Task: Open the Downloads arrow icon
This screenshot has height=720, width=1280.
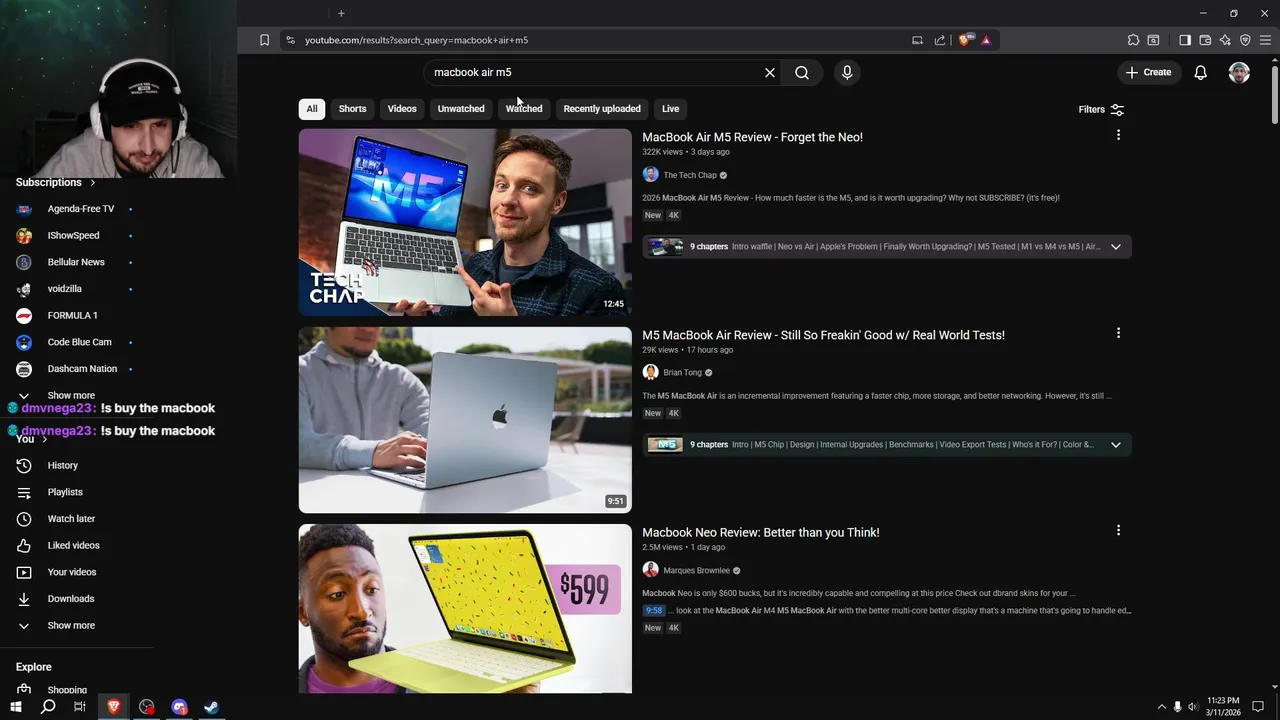Action: pyautogui.click(x=24, y=599)
